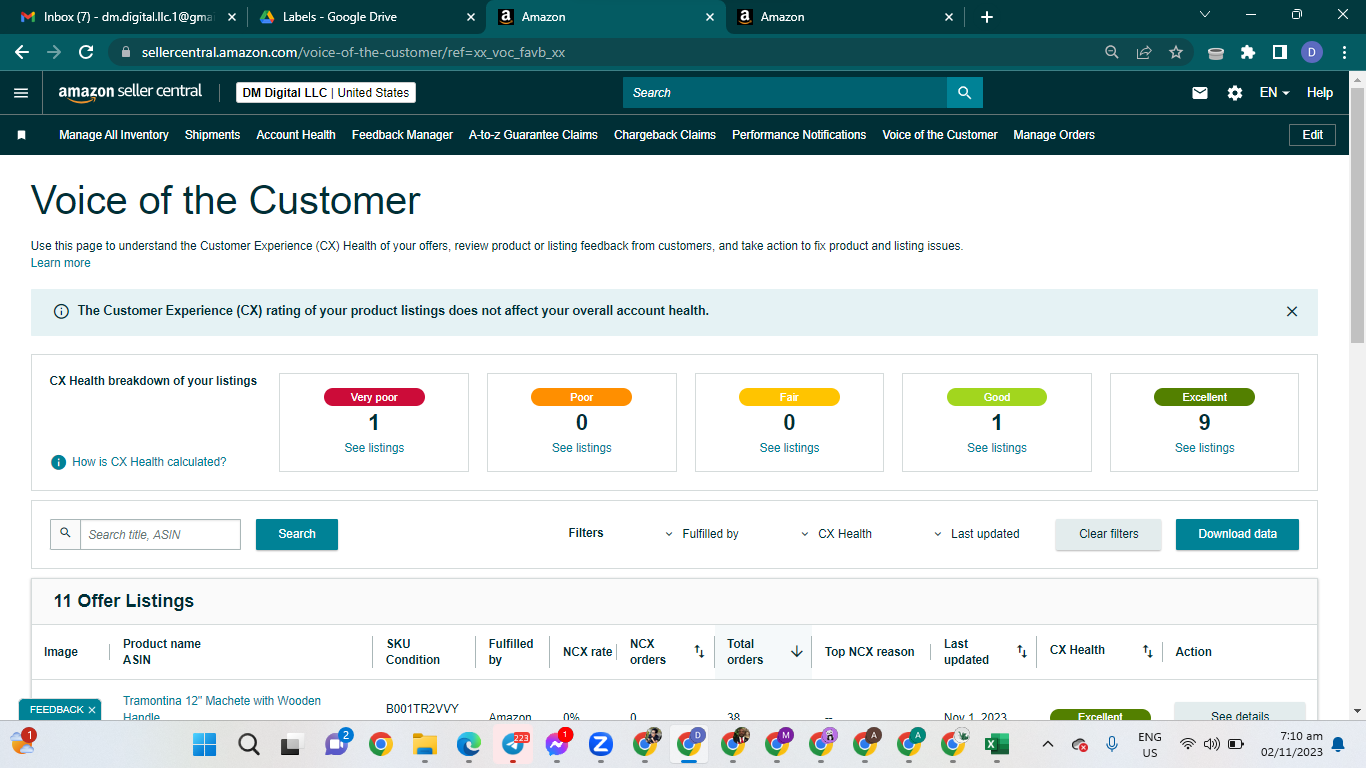Screen dimensions: 1366x768
Task: Show hidden system tray icons
Action: (x=1047, y=744)
